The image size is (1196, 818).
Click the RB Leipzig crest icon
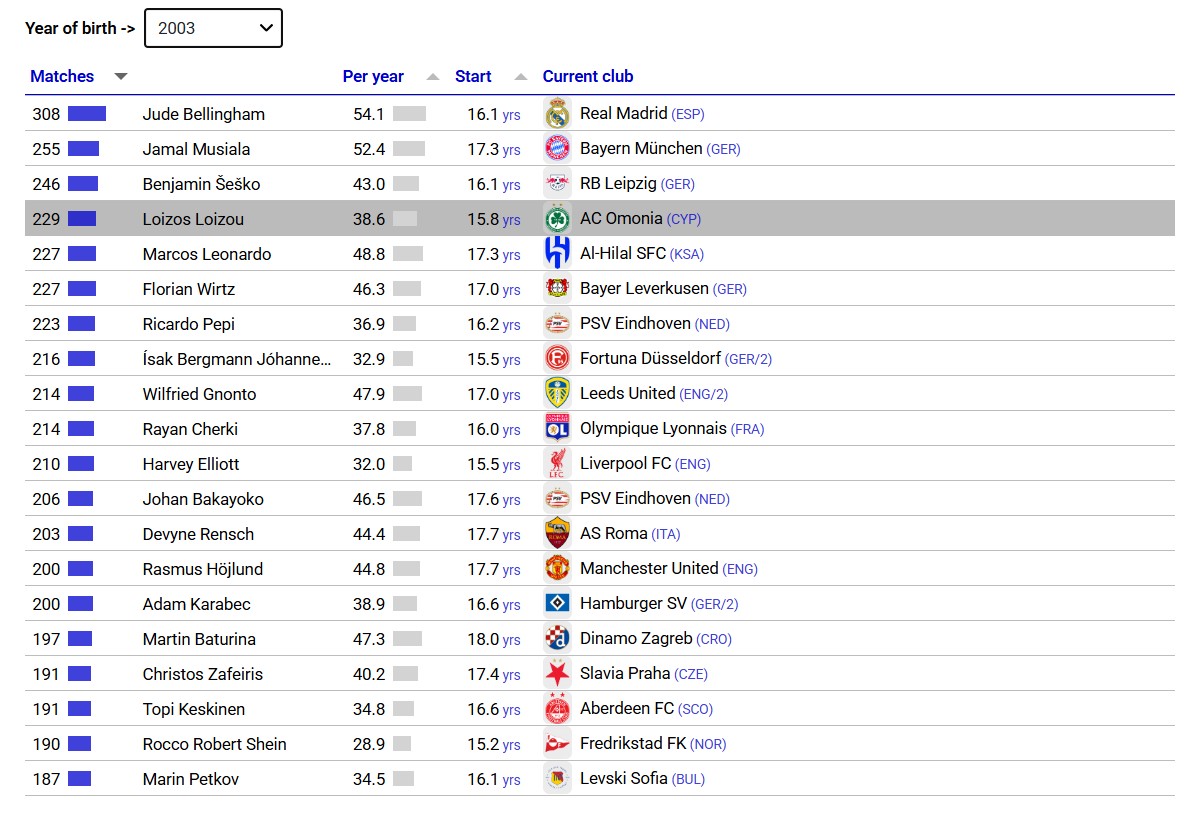tap(558, 183)
